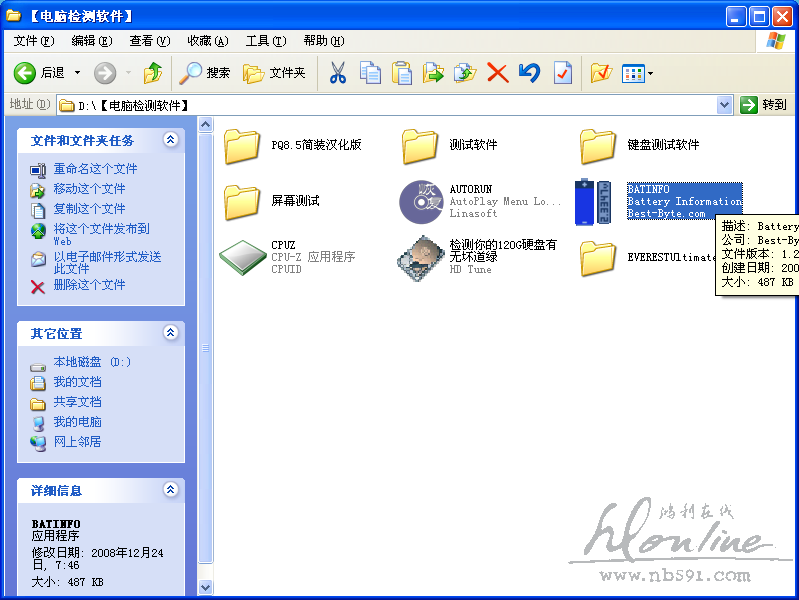Open the 查看(V) menu
The width and height of the screenshot is (799, 600).
[x=150, y=41]
